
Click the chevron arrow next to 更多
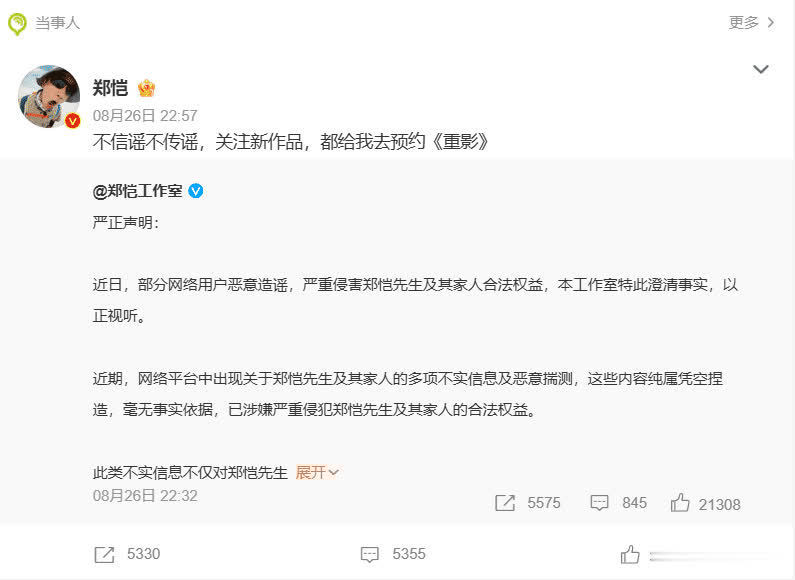tap(771, 22)
